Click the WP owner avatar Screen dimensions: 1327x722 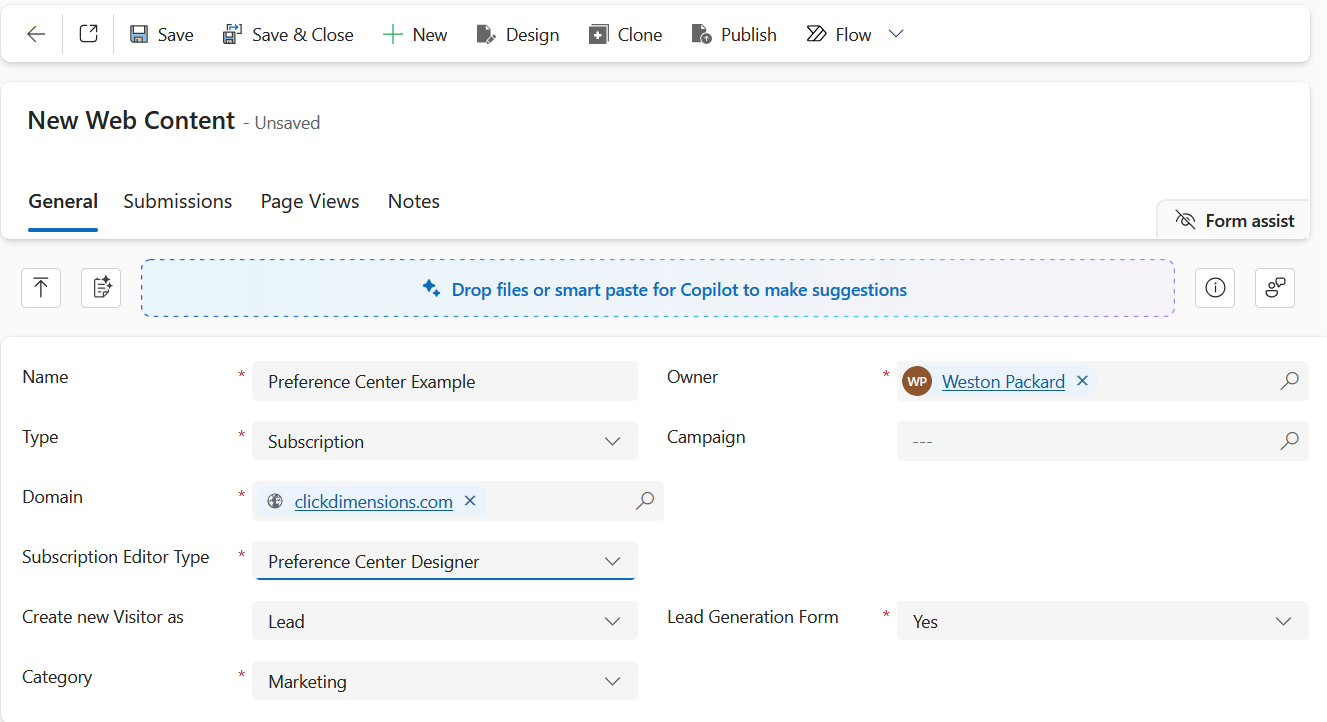[x=917, y=381]
